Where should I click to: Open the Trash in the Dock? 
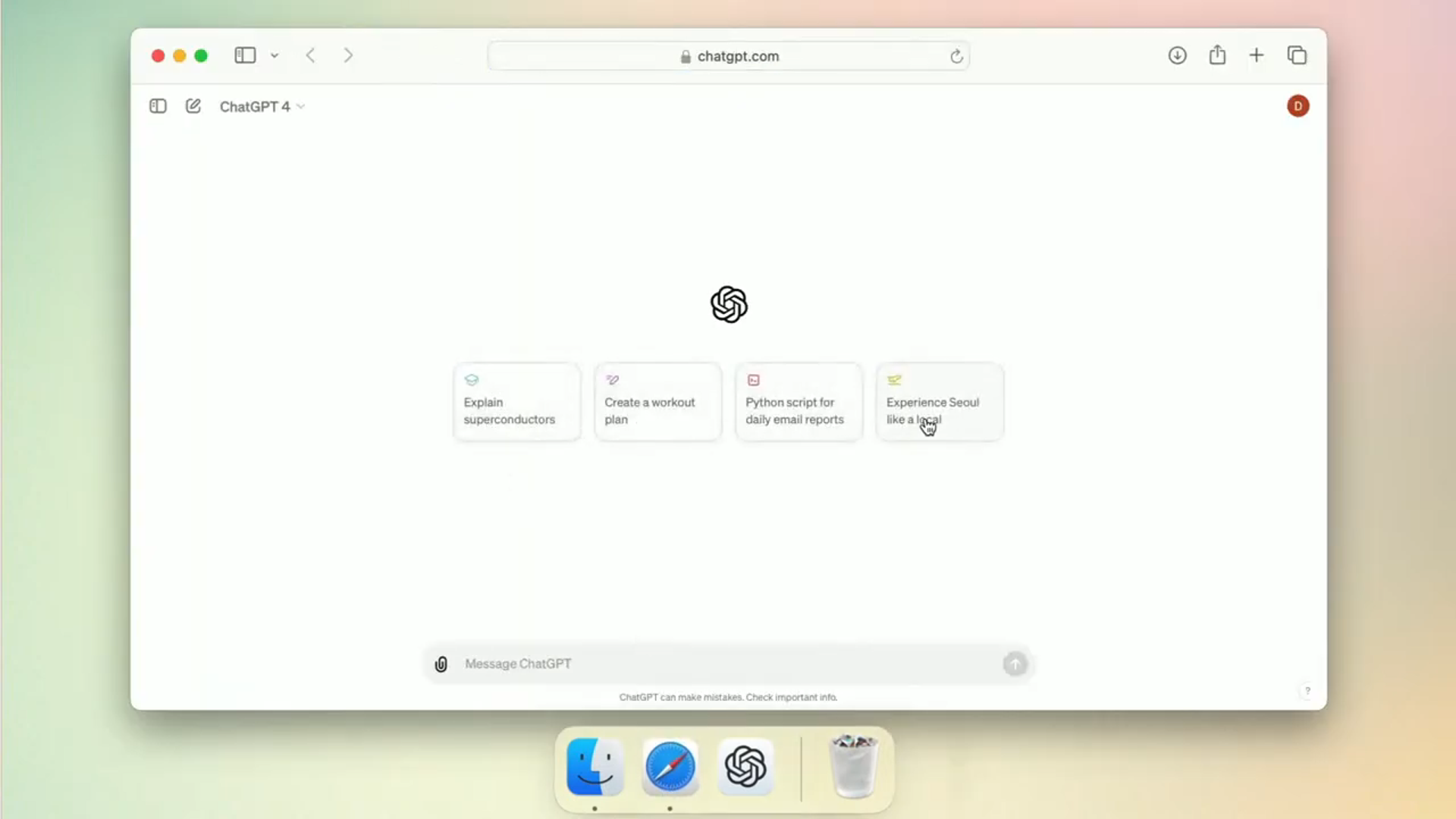[x=854, y=767]
